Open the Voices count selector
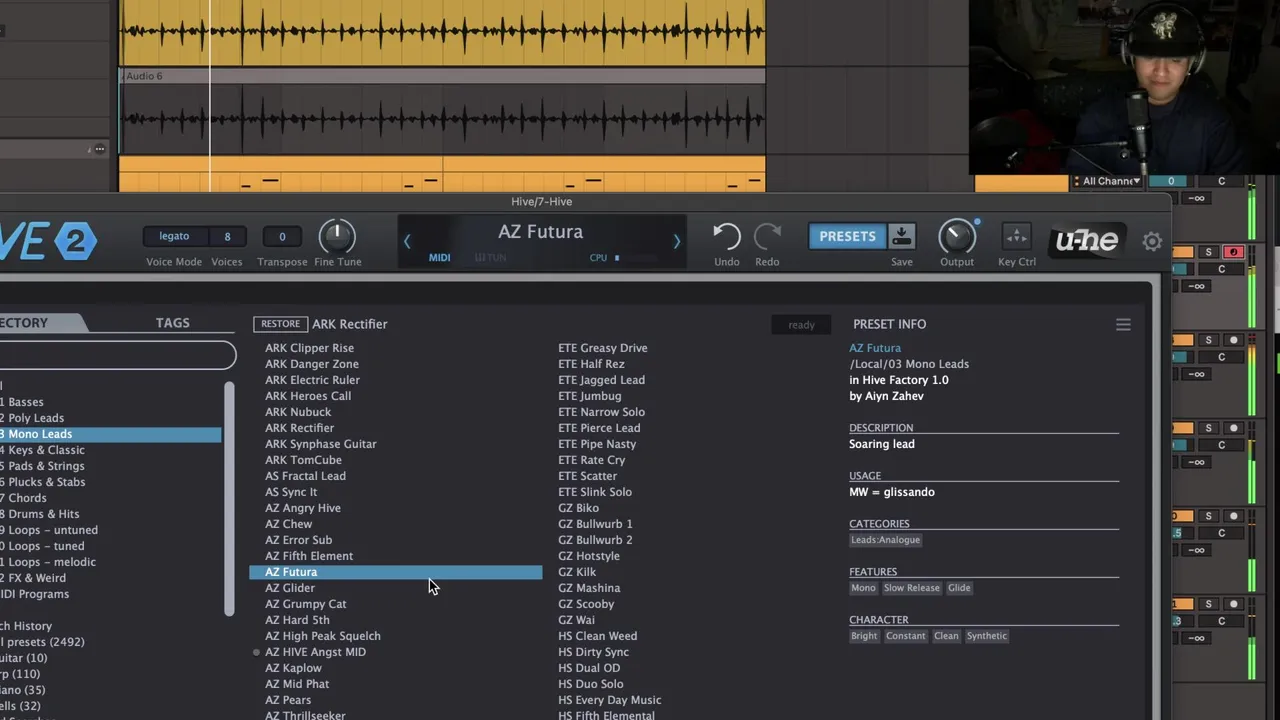This screenshot has width=1280, height=720. point(227,236)
